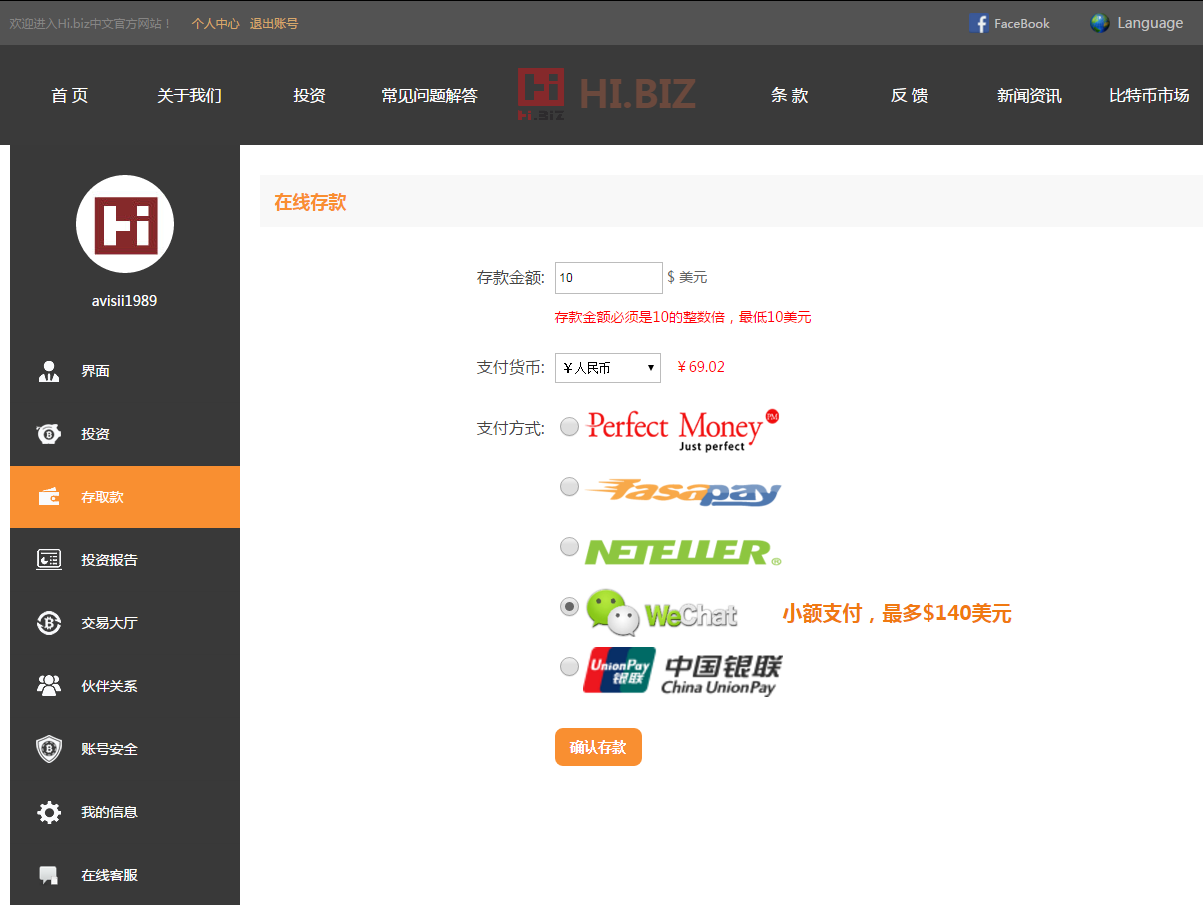Click the 界面 dashboard person icon
Viewport: 1203px width, 905px height.
tap(48, 371)
